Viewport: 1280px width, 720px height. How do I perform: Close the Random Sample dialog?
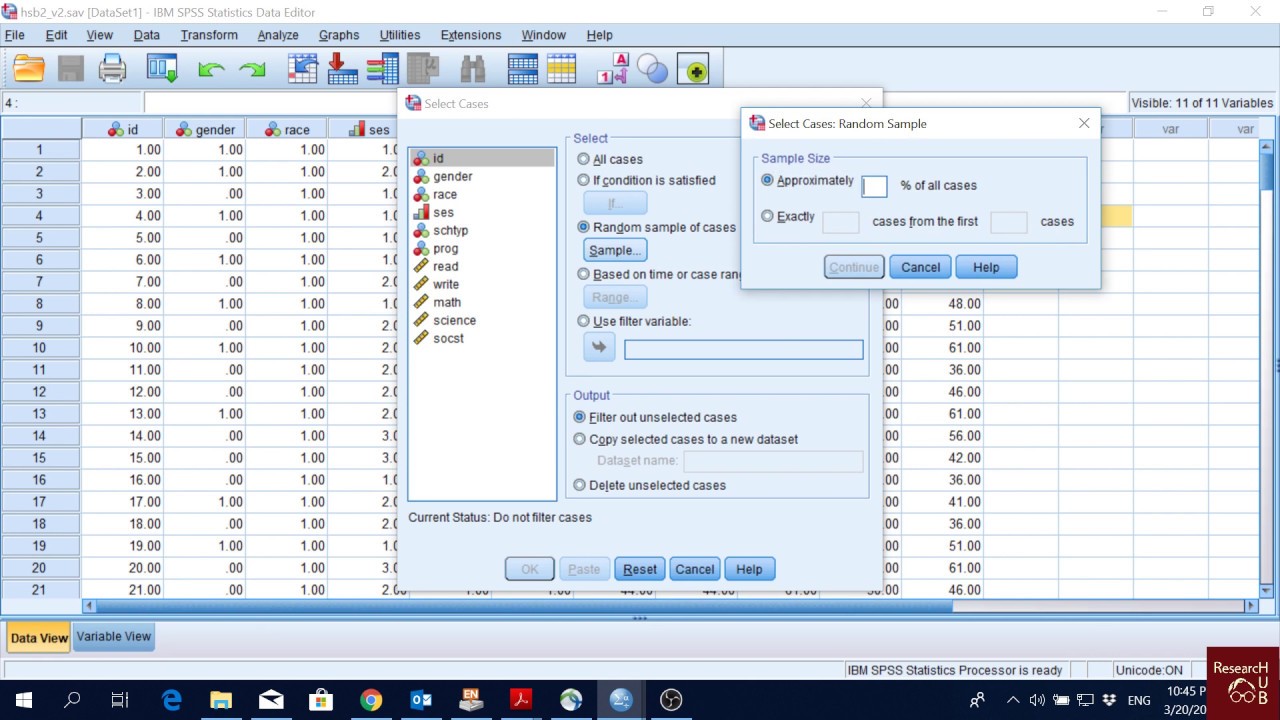[1084, 123]
